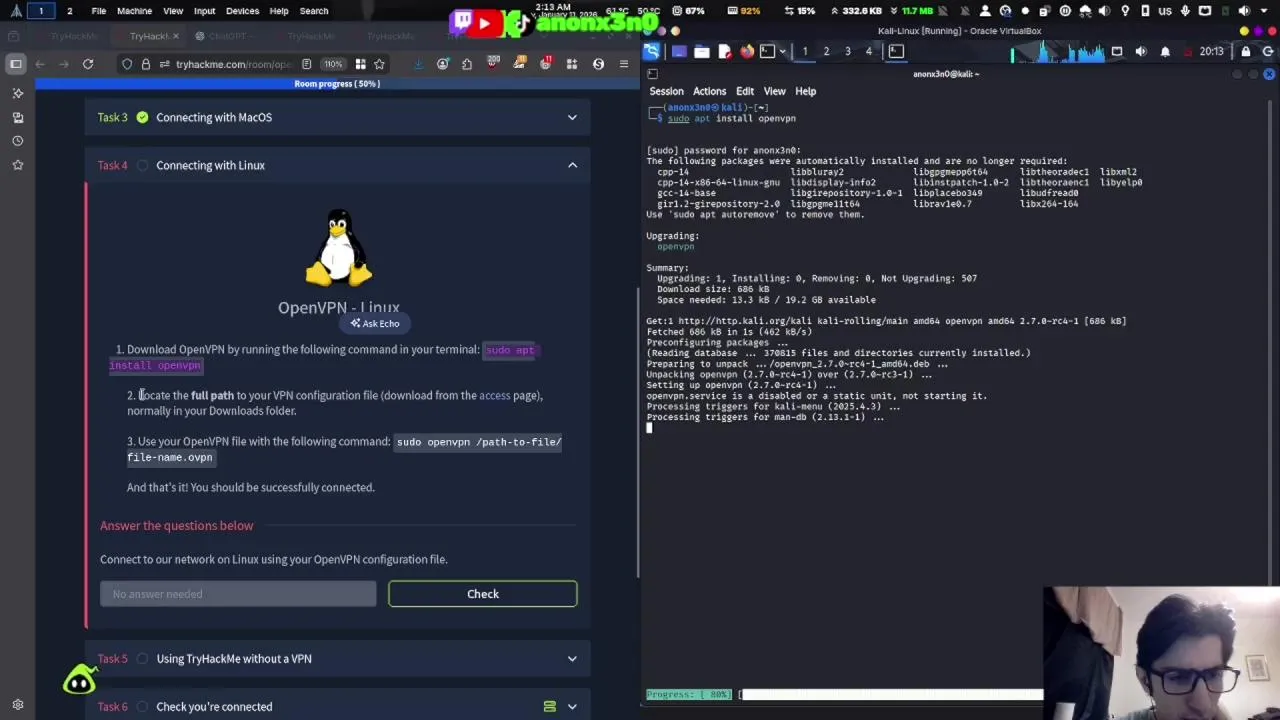Go forward in browser history
The height and width of the screenshot is (720, 1280).
click(63, 64)
